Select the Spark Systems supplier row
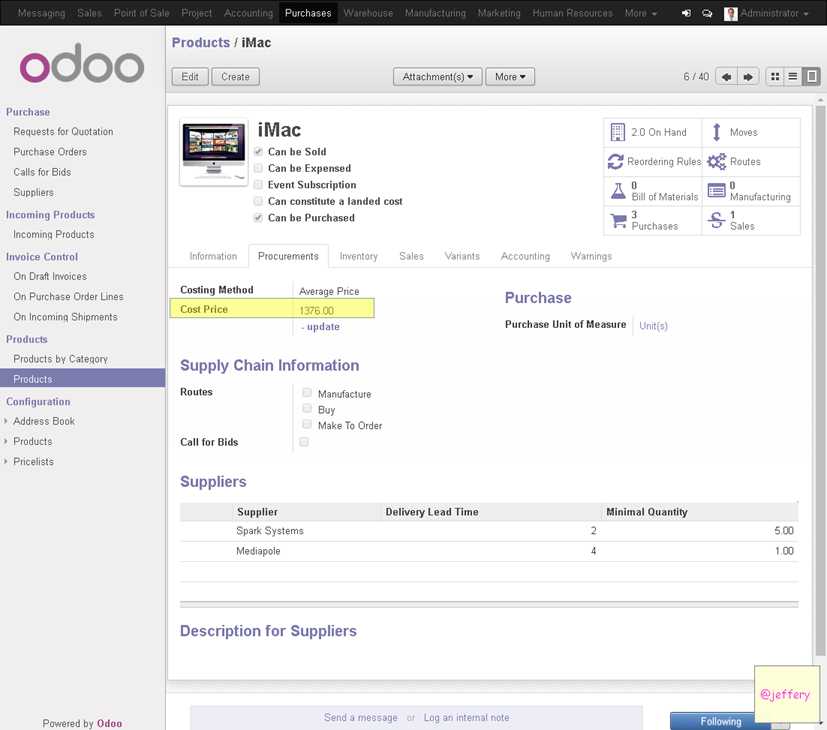The width and height of the screenshot is (827, 730). pyautogui.click(x=489, y=531)
